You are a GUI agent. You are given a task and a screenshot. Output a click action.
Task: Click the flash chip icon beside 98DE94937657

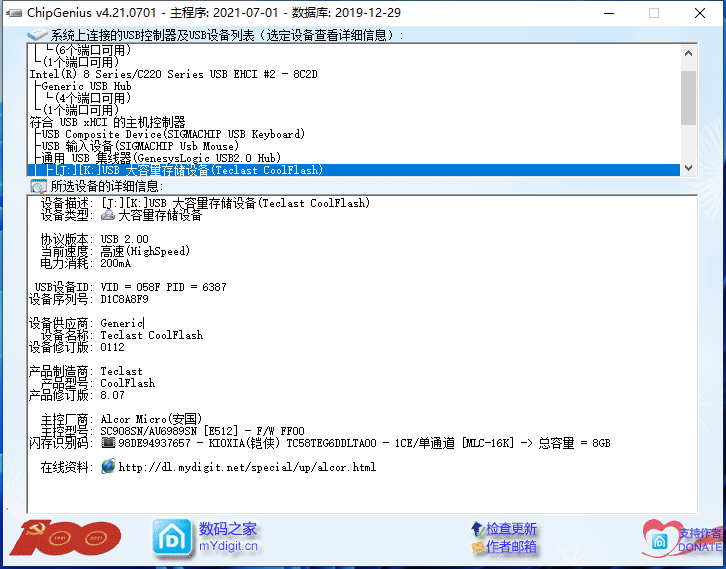(108, 443)
